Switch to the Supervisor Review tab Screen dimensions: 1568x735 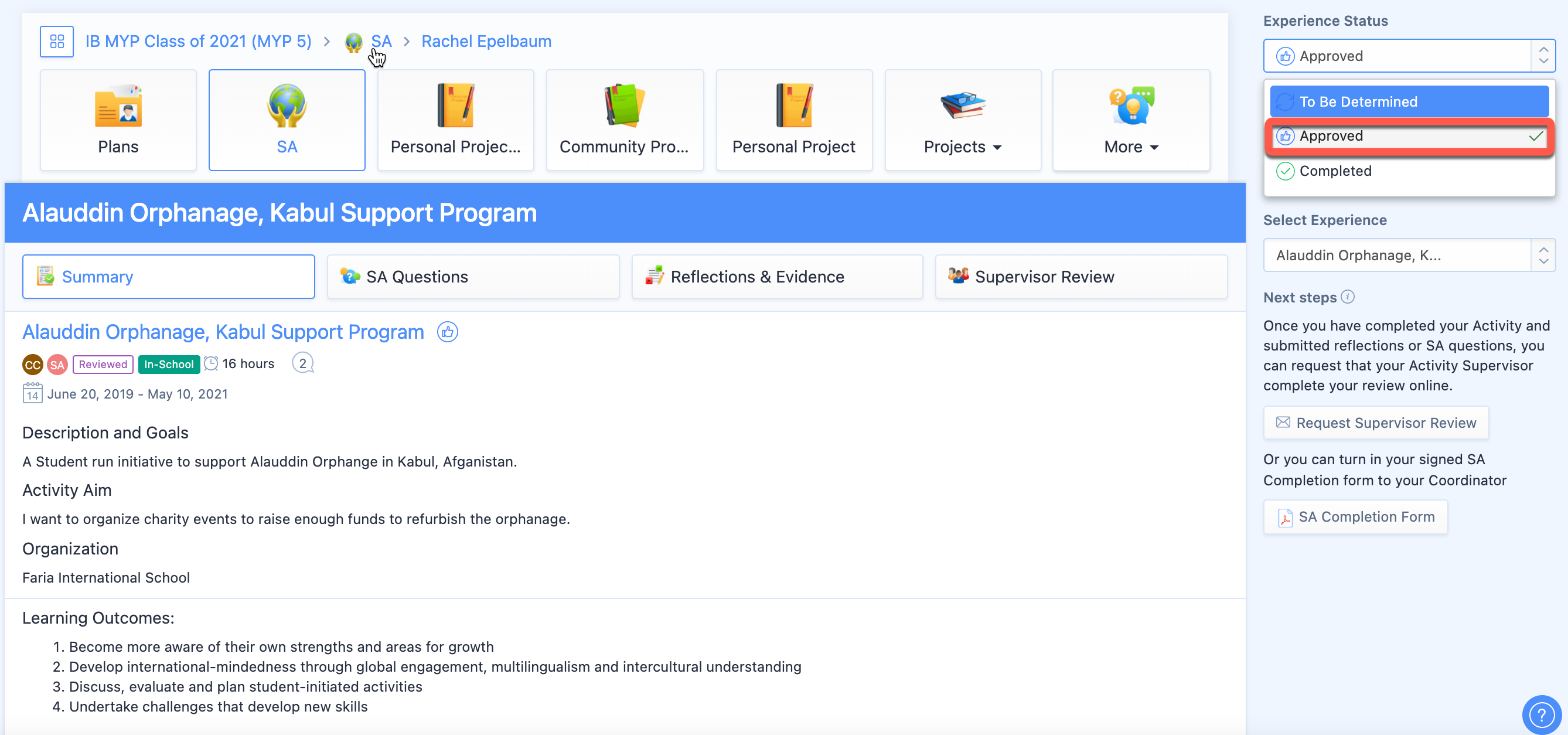[1081, 277]
